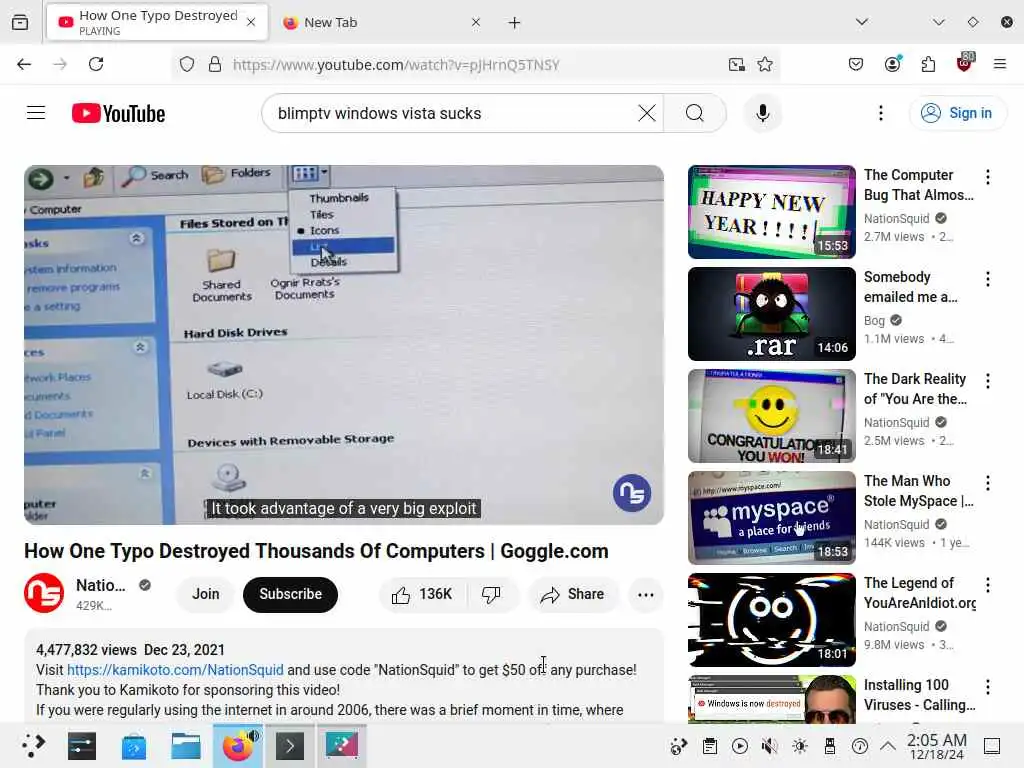The height and width of the screenshot is (768, 1024).
Task: Switch to Firefox taskbar entry
Action: (238, 745)
